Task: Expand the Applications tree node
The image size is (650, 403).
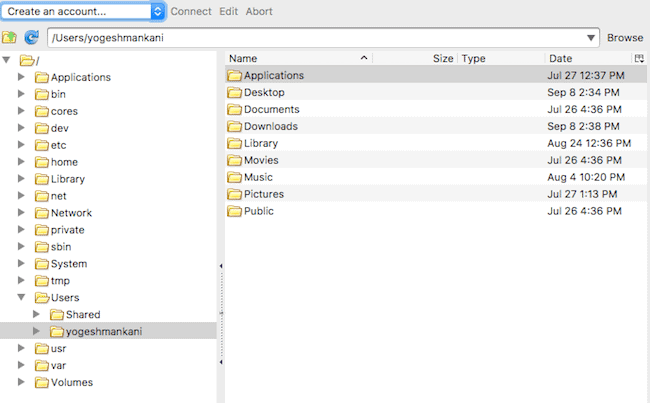Action: pos(21,77)
